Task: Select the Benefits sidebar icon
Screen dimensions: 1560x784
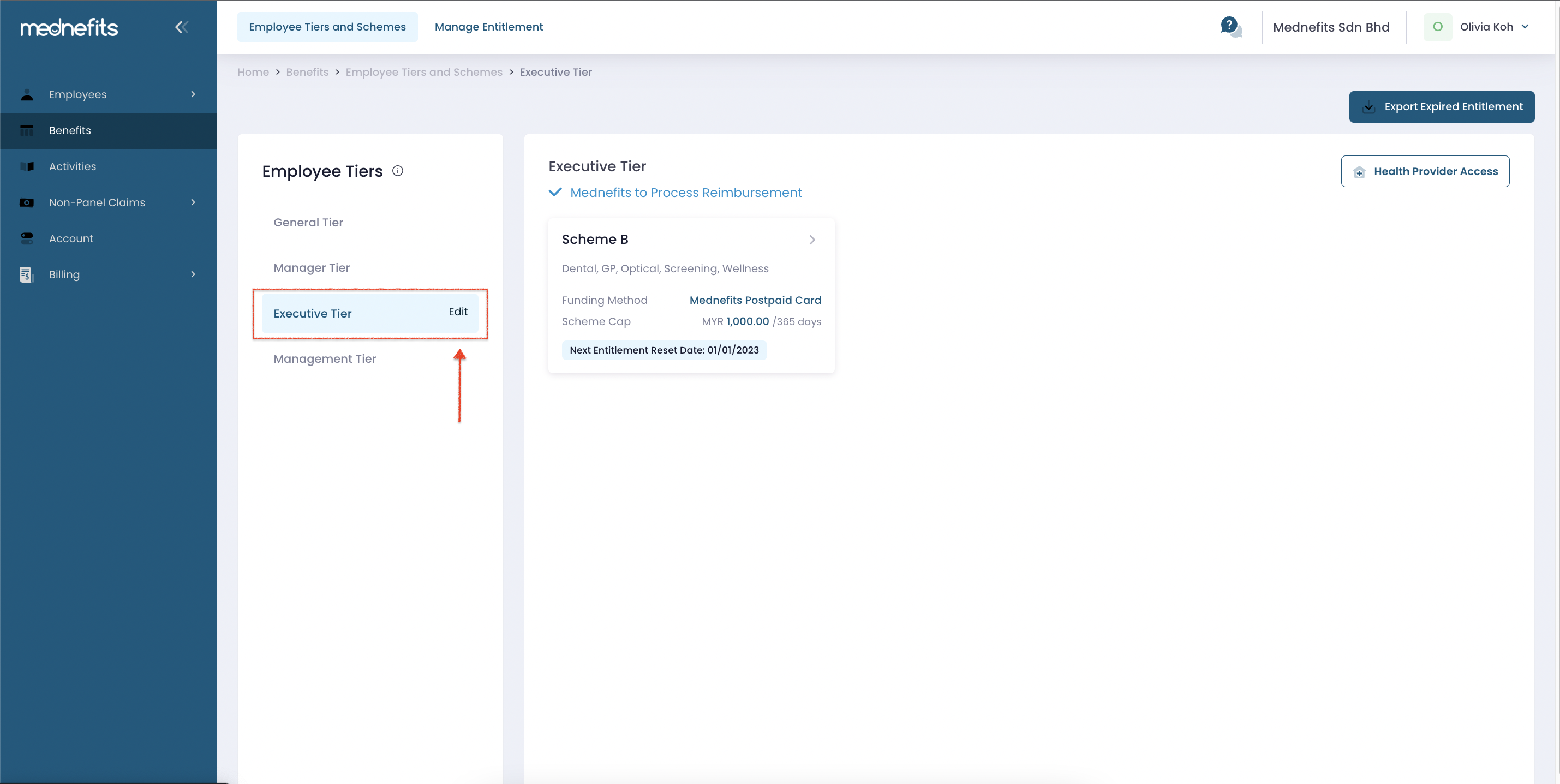Action: click(x=27, y=130)
